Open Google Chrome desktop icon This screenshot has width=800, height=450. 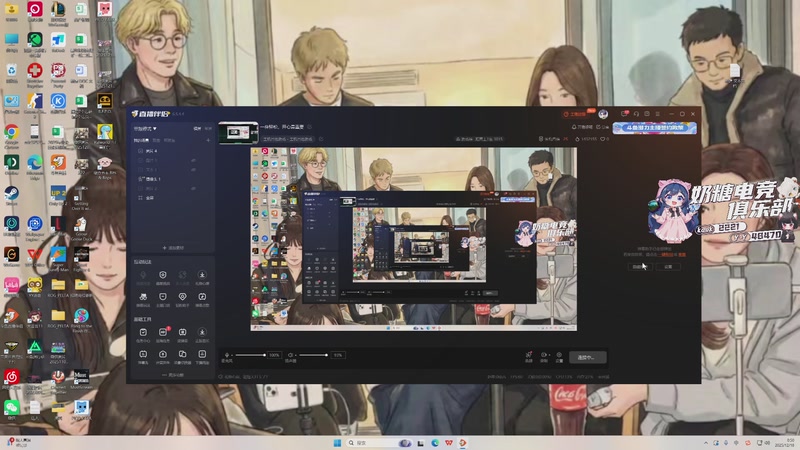11,136
